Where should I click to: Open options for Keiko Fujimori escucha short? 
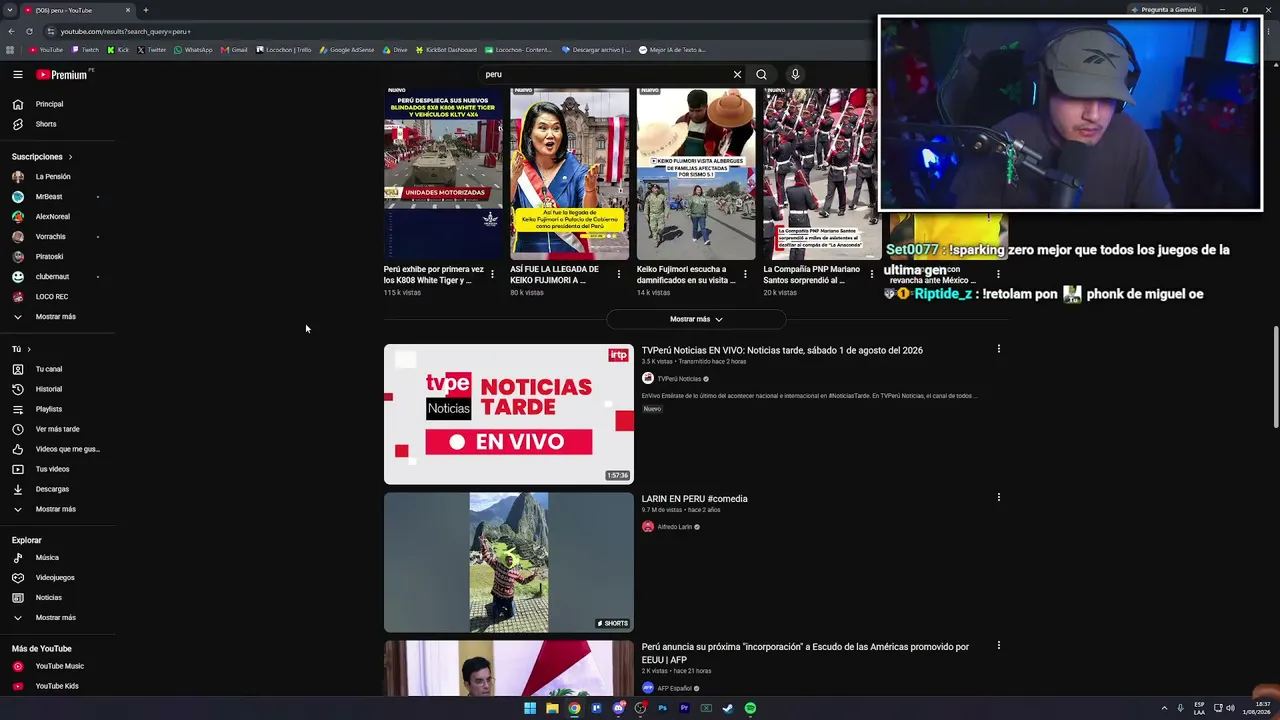coord(745,274)
